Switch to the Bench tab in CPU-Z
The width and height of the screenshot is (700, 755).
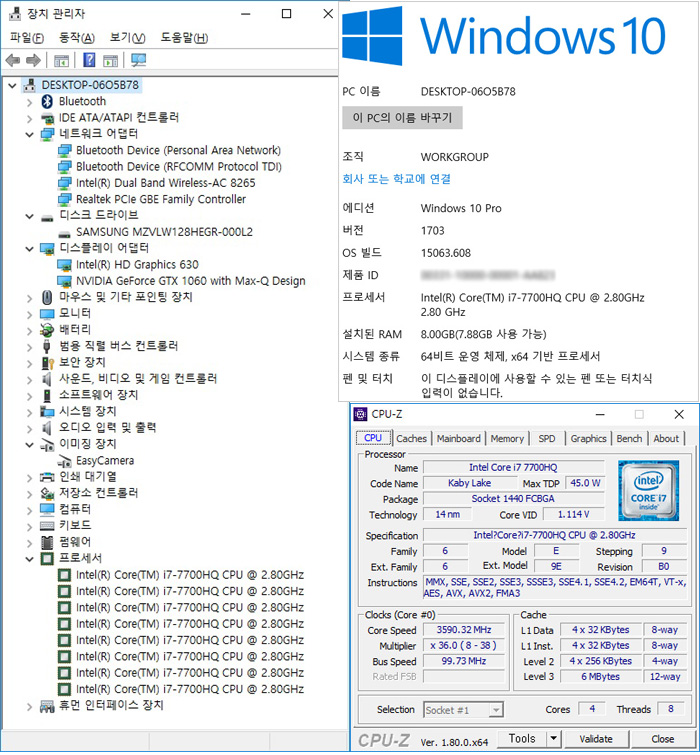click(x=629, y=439)
